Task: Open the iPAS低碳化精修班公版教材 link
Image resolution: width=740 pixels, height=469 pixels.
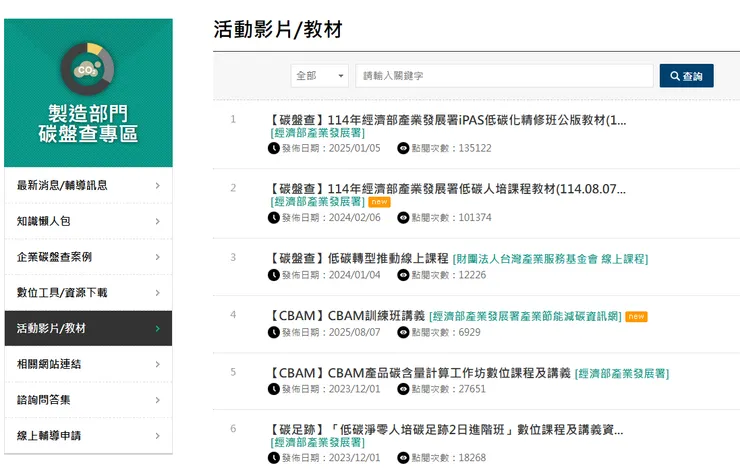Action: click(447, 120)
